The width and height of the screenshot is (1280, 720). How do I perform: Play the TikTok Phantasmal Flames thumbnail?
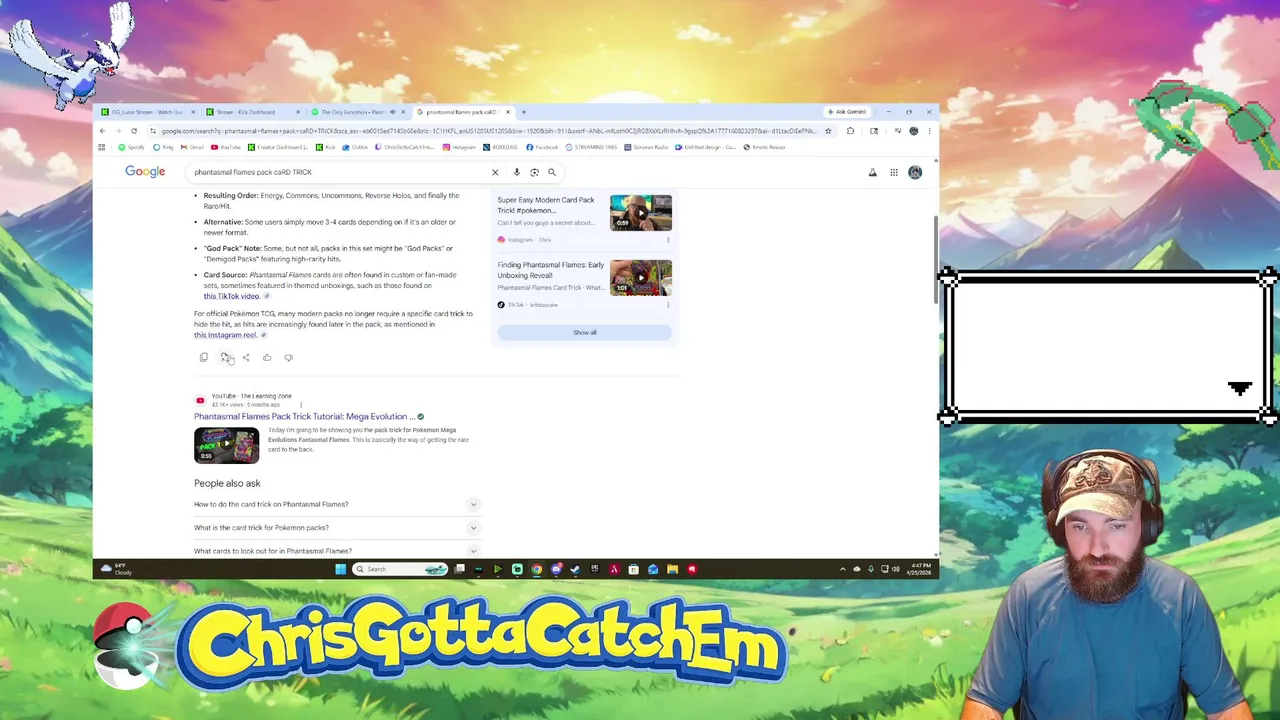[641, 277]
